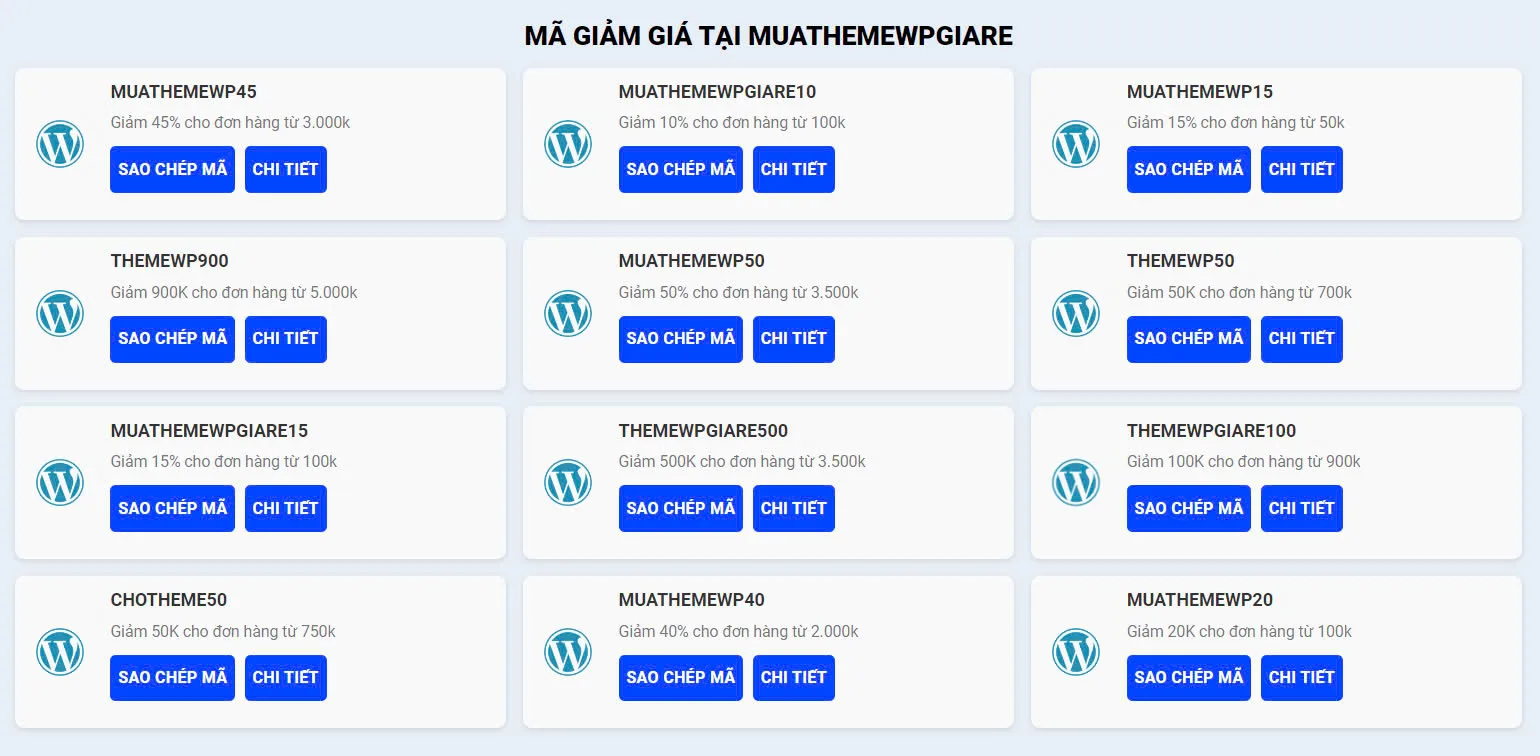This screenshot has height=756, width=1540.
Task: Select the WordPress icon beside THEMEWPGIARE100
Action: point(1075,482)
